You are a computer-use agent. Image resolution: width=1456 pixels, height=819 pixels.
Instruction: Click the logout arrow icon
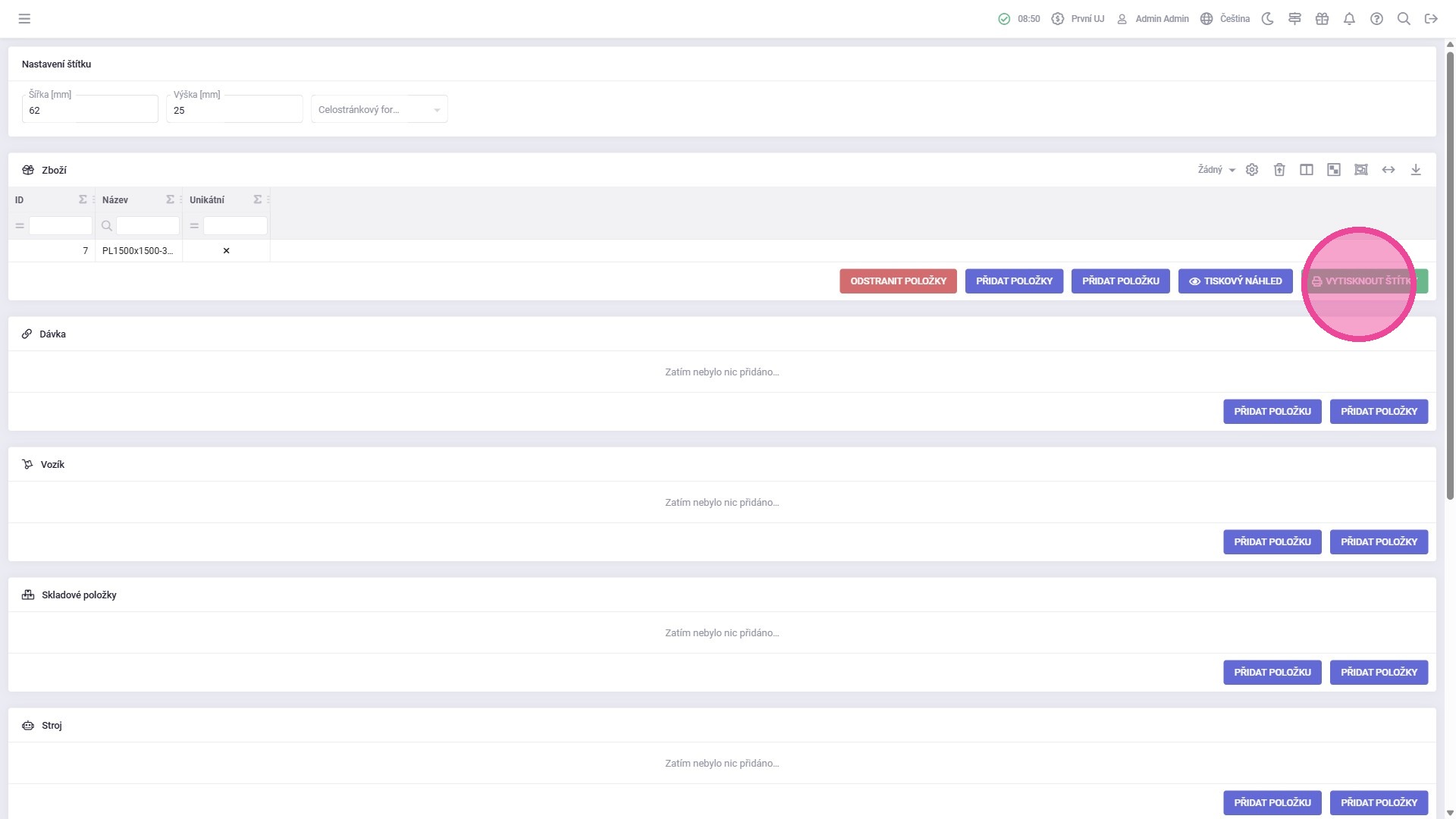click(1431, 19)
